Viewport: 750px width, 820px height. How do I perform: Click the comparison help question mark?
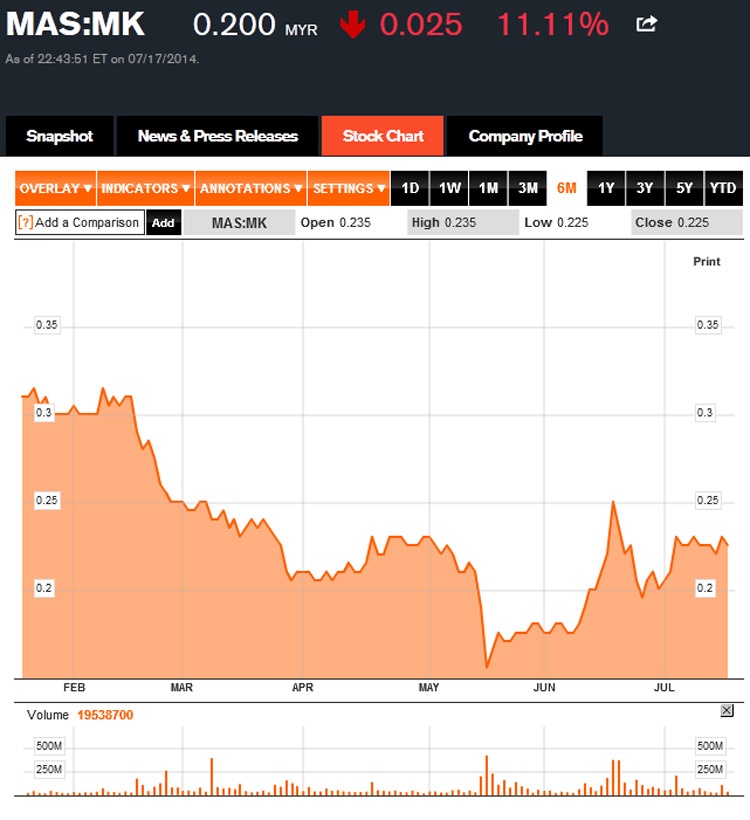pyautogui.click(x=25, y=222)
